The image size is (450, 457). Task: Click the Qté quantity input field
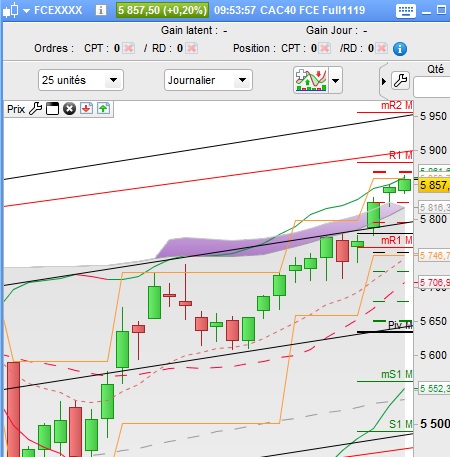pyautogui.click(x=432, y=87)
